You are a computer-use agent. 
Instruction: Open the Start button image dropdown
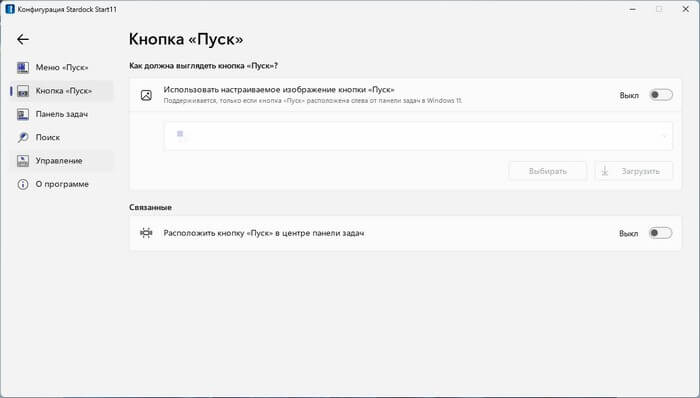point(418,136)
